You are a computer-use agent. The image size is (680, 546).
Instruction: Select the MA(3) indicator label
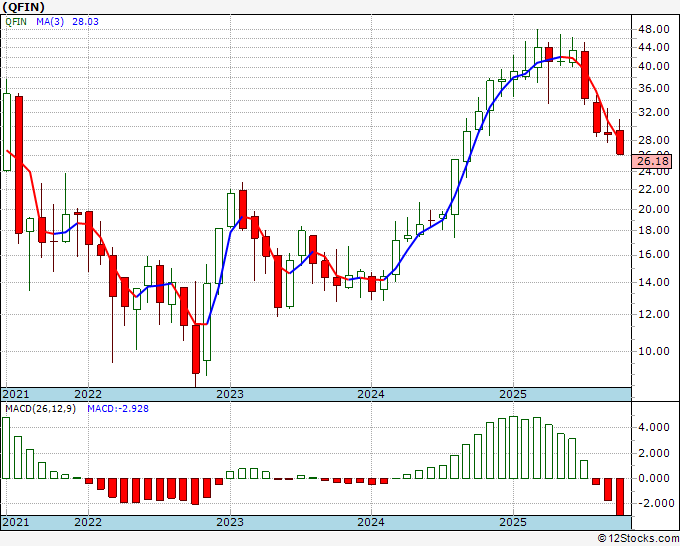(50, 22)
